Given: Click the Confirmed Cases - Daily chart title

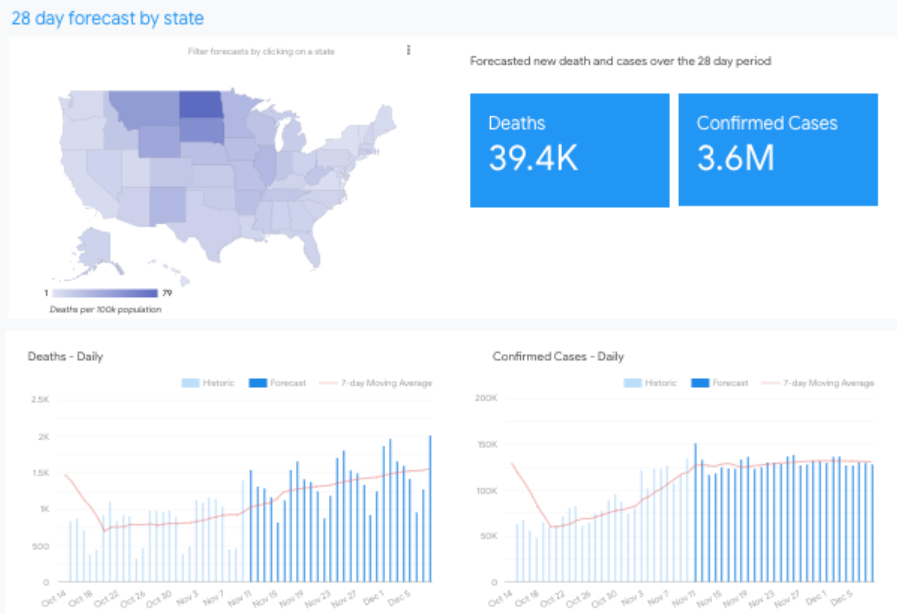Looking at the screenshot, I should click(558, 356).
